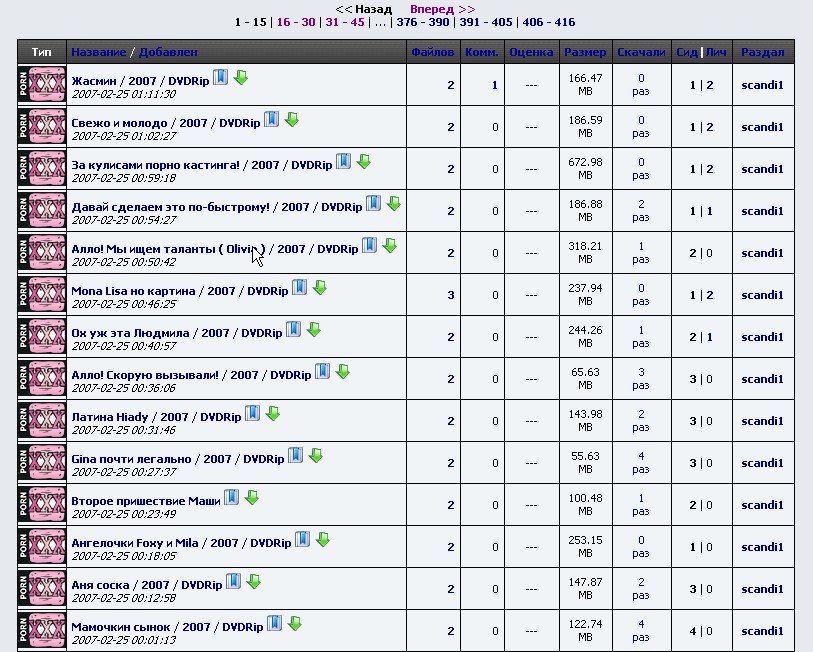Click the 4 раз download count for Мамочкин сынок
The width and height of the screenshot is (813, 652).
point(641,631)
